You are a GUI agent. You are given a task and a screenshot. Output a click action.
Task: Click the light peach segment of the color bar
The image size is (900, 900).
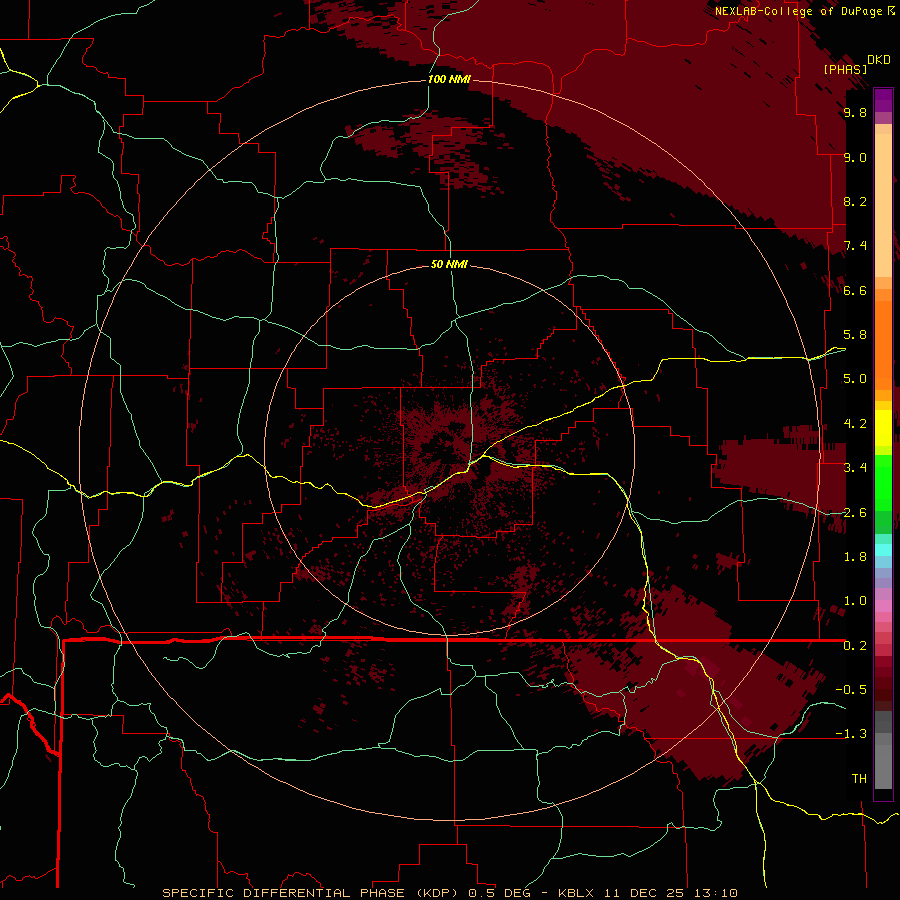pyautogui.click(x=883, y=205)
